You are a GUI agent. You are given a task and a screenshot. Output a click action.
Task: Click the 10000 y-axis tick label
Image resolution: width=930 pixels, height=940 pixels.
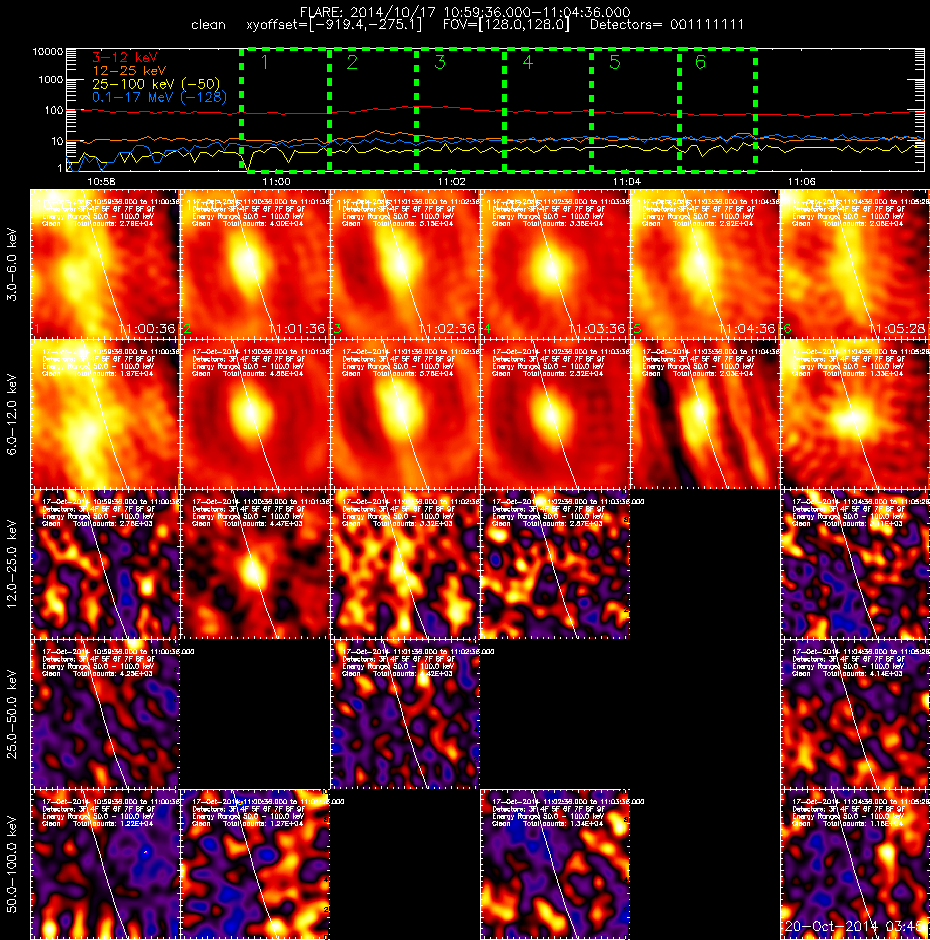pos(48,52)
